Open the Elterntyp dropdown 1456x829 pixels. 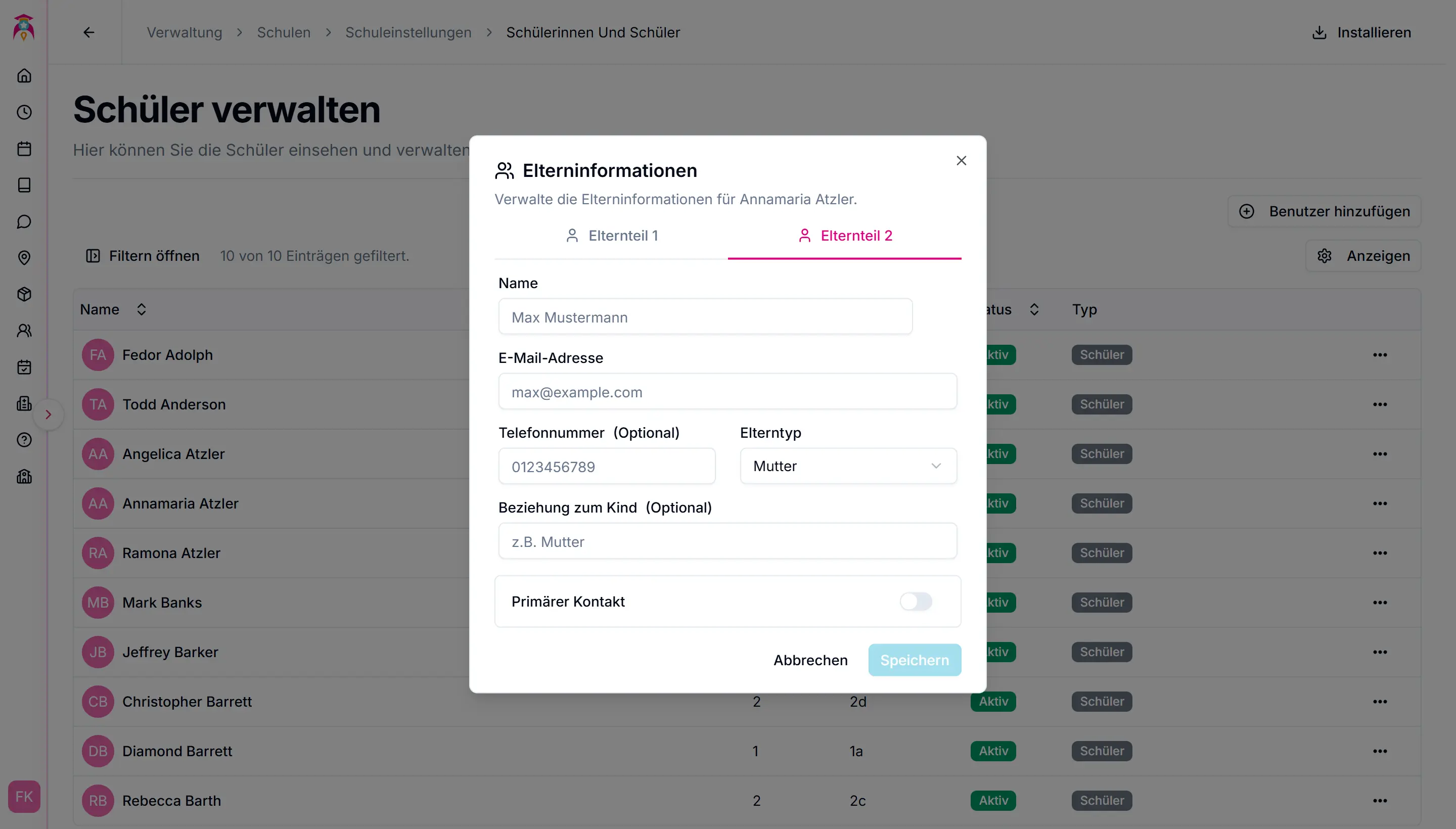pos(848,466)
